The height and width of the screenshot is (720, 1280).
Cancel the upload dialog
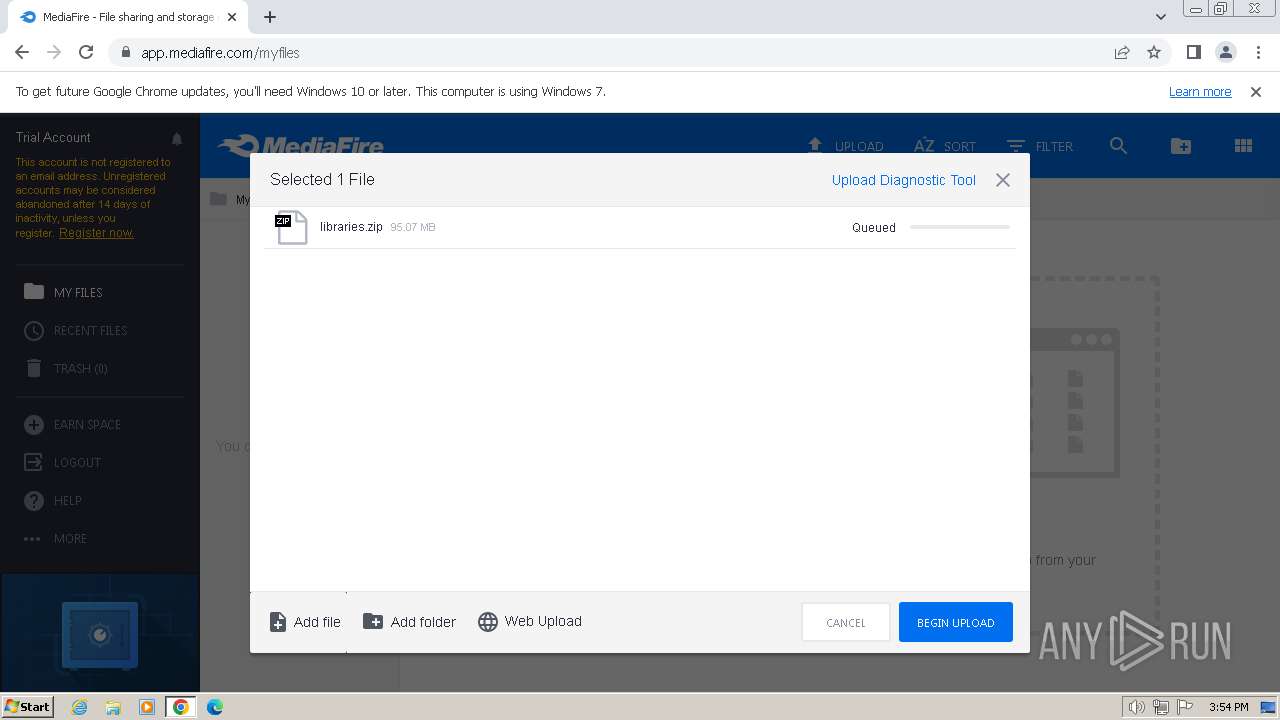click(845, 622)
